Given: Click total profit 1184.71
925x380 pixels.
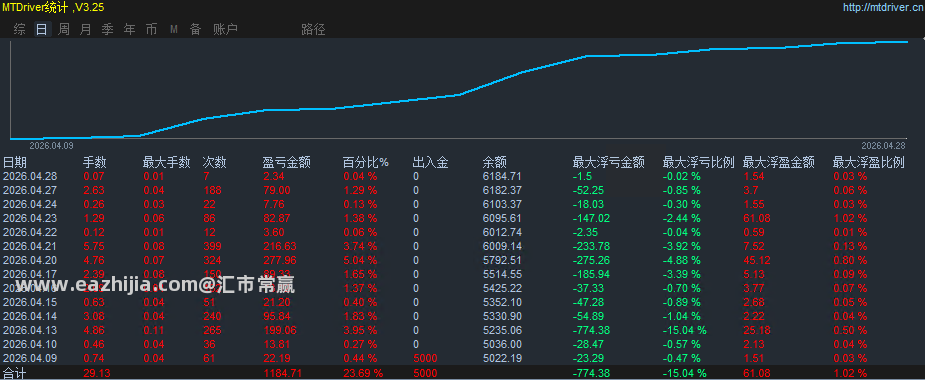Looking at the screenshot, I should pyautogui.click(x=283, y=373).
